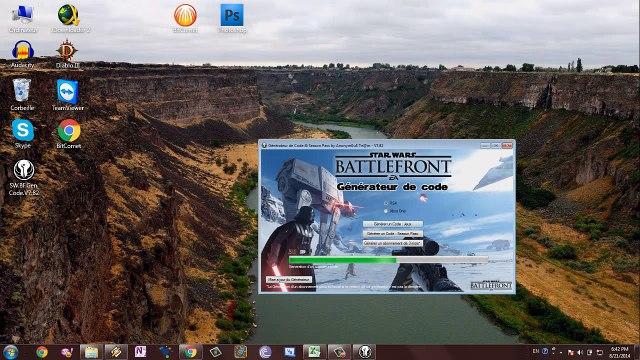Open the volume control in system tray
640x360 pixels.
(x=580, y=352)
